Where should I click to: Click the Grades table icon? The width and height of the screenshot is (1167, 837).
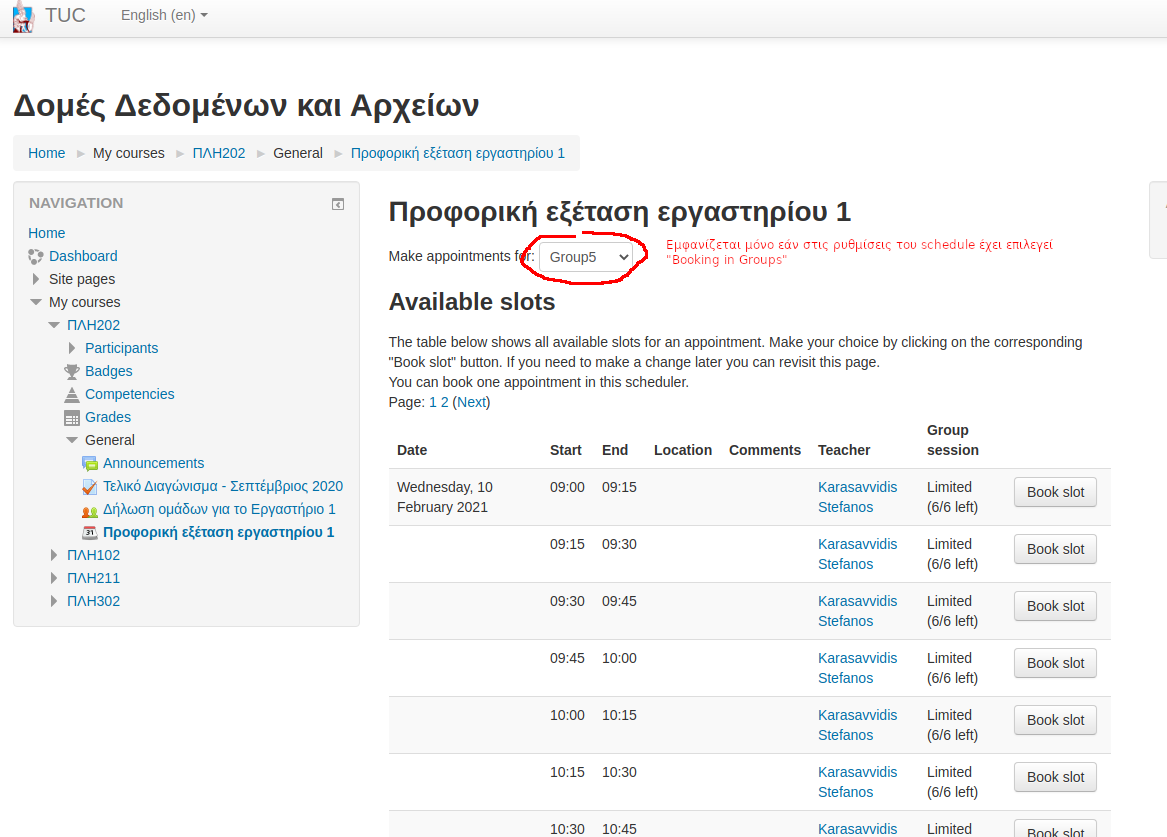[x=72, y=417]
